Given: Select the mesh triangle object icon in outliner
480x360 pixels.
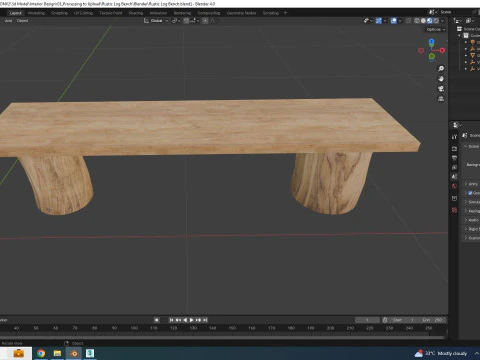Looking at the screenshot, I should tap(472, 55).
